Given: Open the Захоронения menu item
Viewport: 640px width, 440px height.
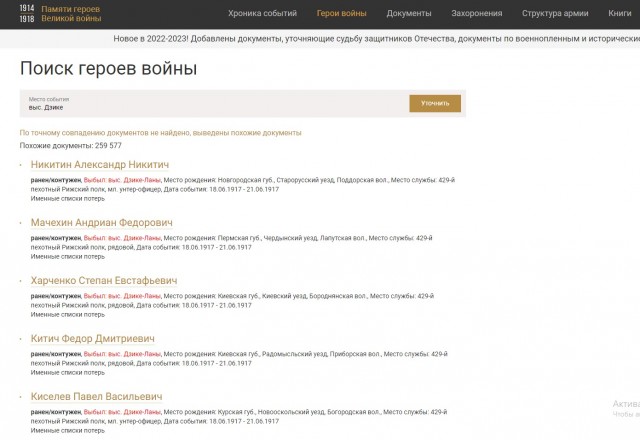Looking at the screenshot, I should tap(477, 13).
